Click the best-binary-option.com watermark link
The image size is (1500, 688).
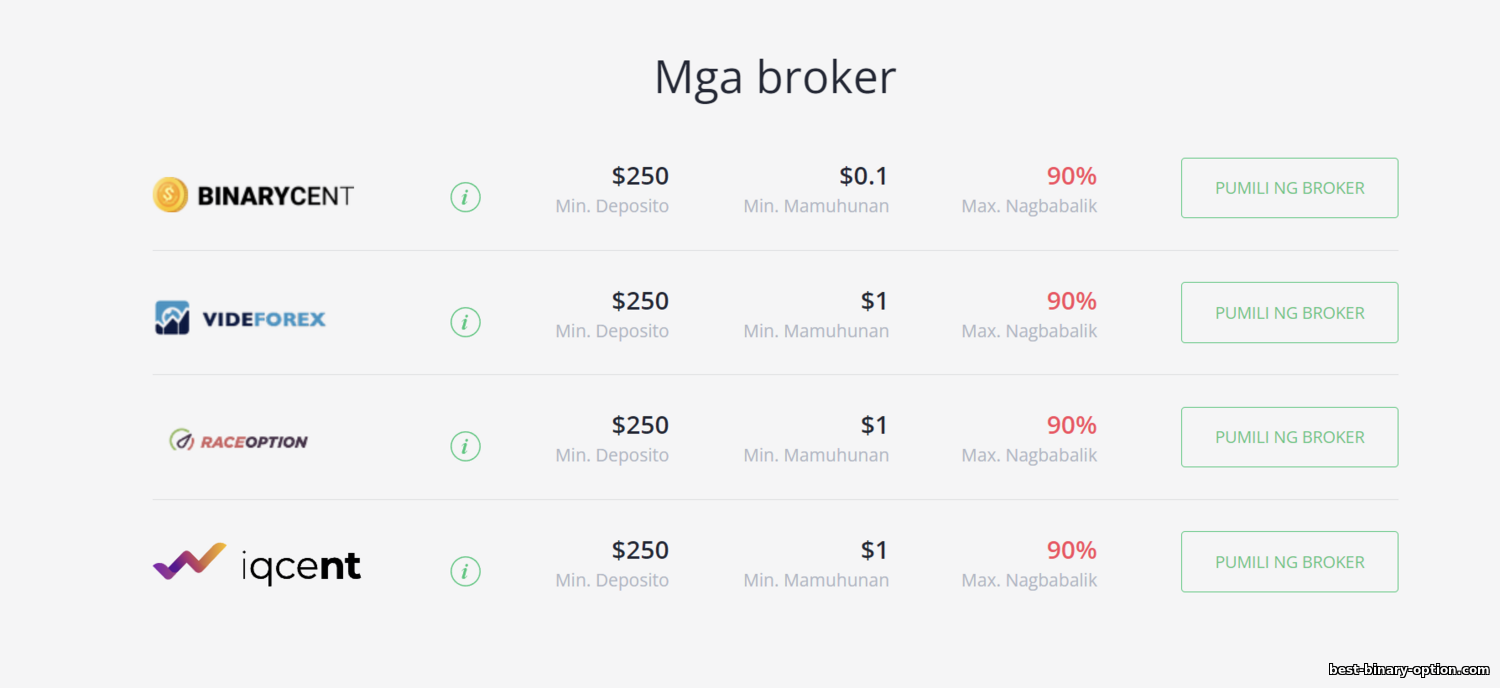point(1409,669)
